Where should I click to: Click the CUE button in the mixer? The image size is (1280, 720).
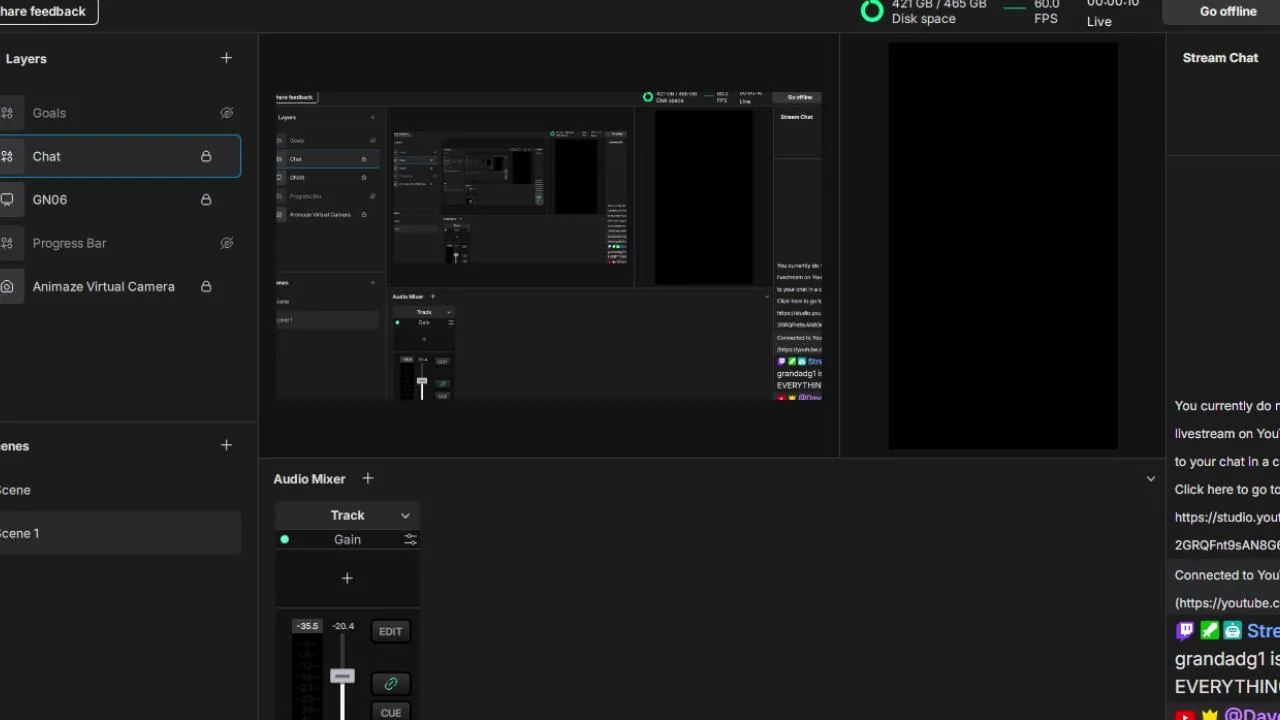(x=390, y=712)
